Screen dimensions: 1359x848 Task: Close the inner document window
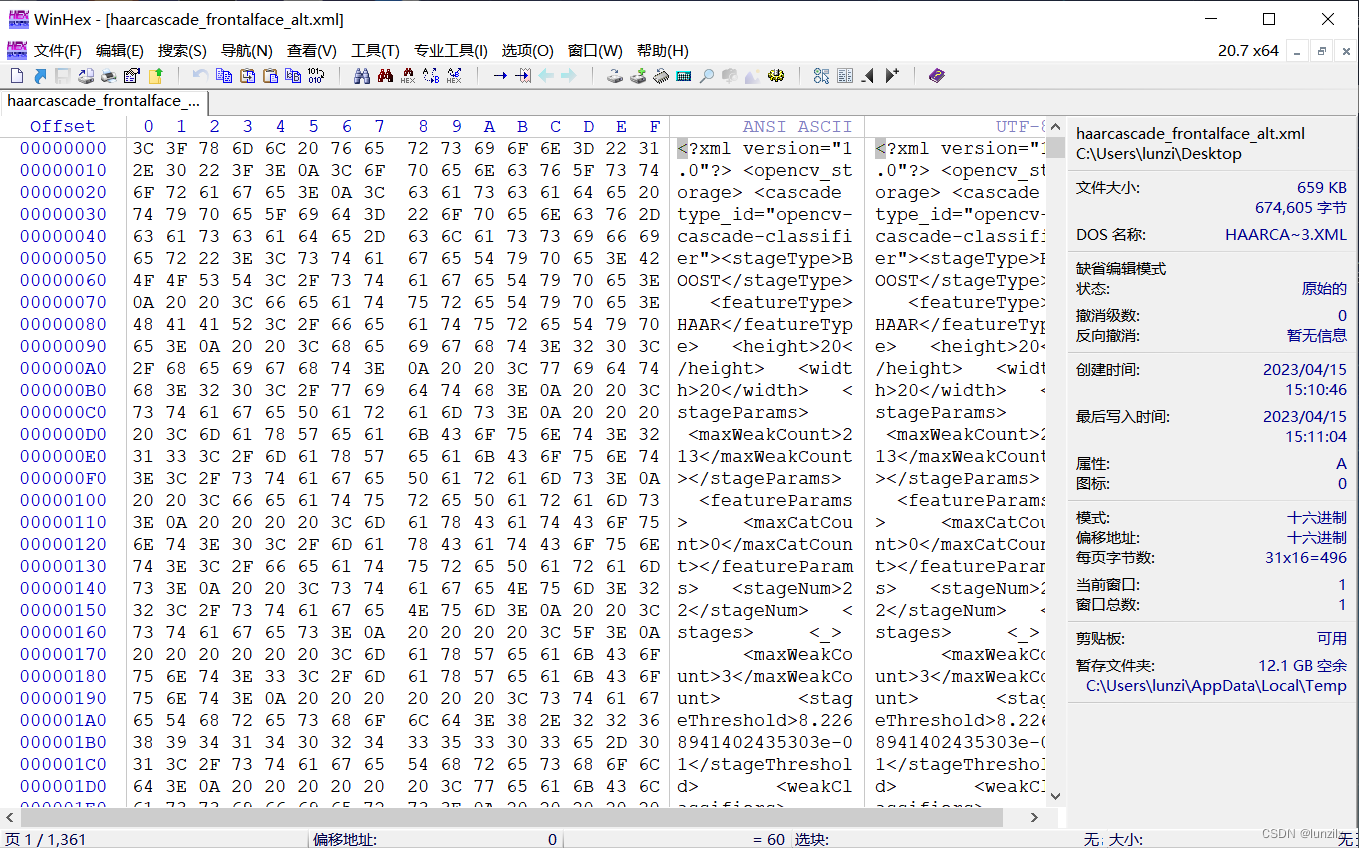(1346, 51)
